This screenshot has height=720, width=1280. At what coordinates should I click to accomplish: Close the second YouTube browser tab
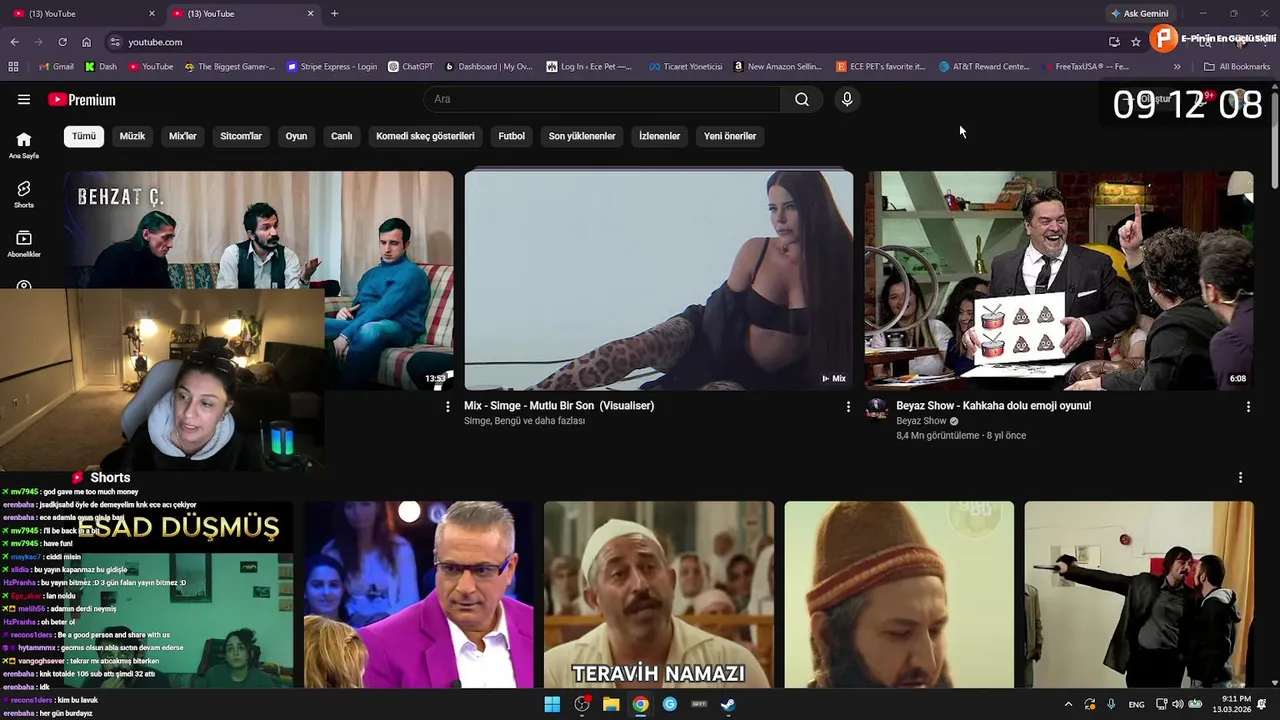(x=311, y=14)
